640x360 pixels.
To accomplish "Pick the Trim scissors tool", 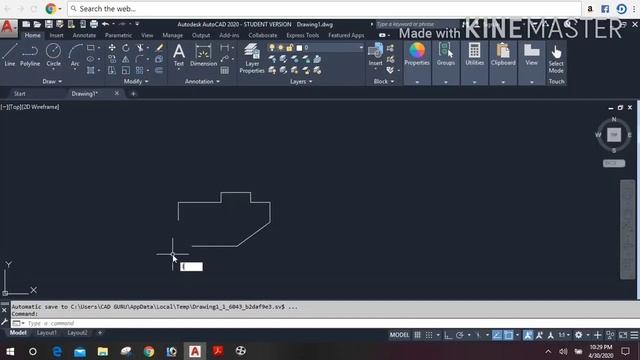I will coord(140,48).
